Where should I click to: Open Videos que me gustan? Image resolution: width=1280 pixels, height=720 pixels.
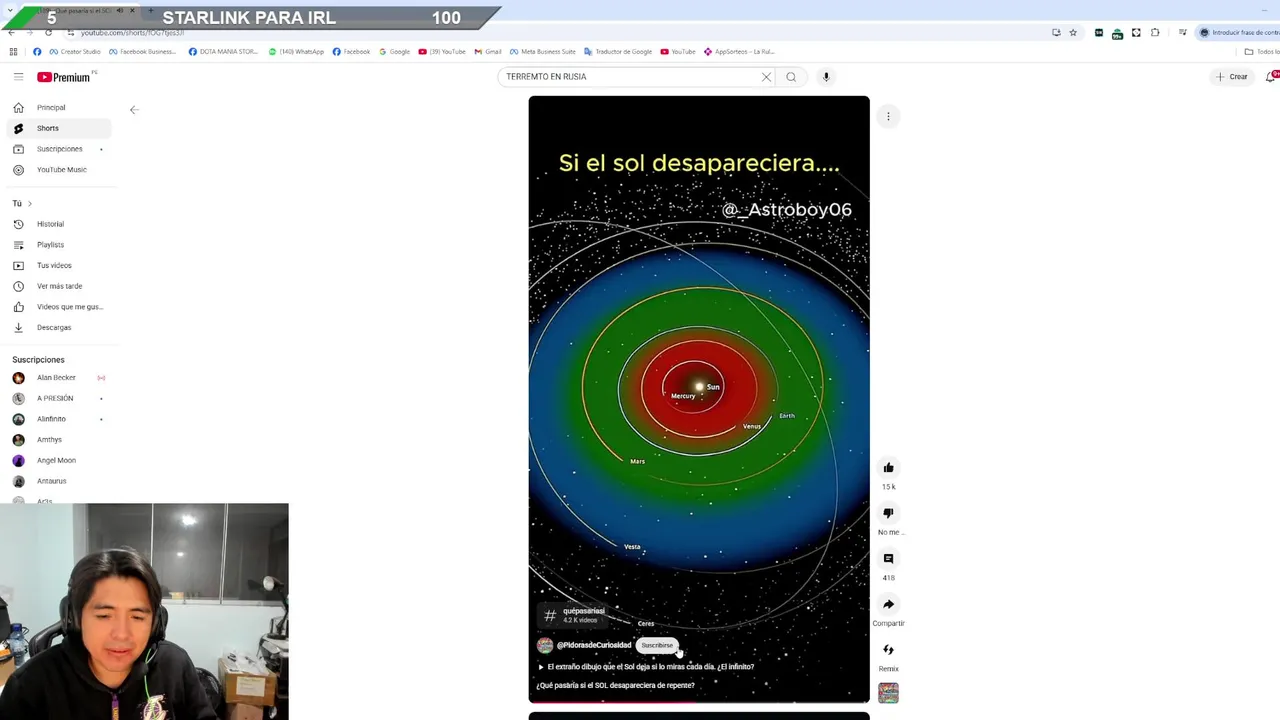click(x=58, y=307)
